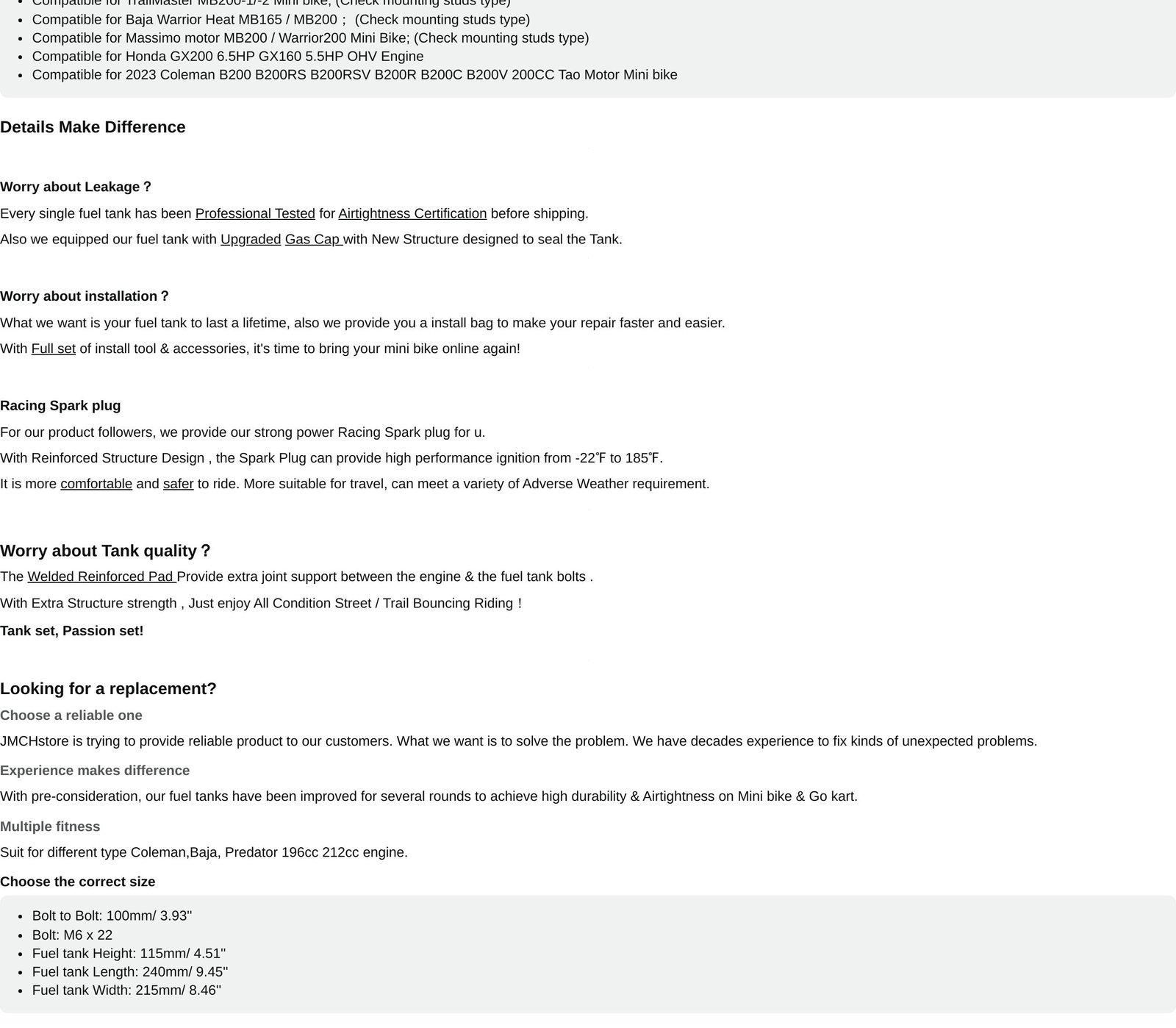The height and width of the screenshot is (1028, 1176).
Task: Click the Experience makes difference subheading
Action: click(x=95, y=771)
